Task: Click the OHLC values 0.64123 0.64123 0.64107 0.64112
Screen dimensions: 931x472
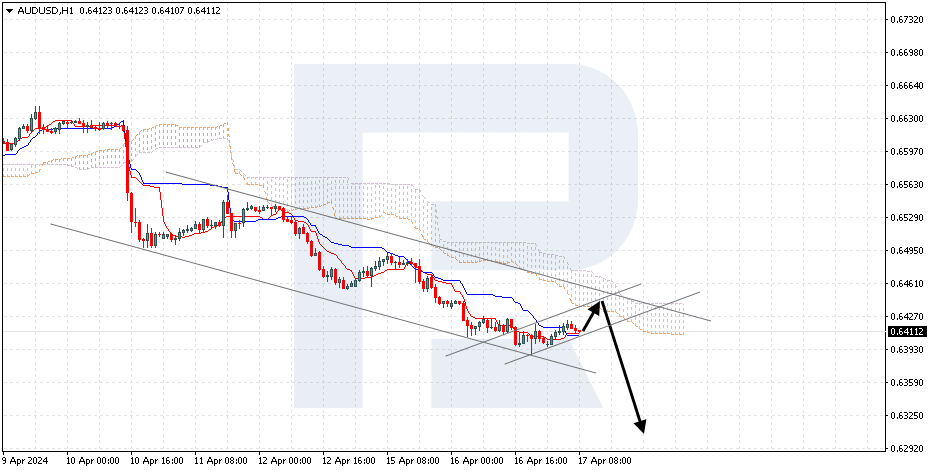Action: point(150,11)
